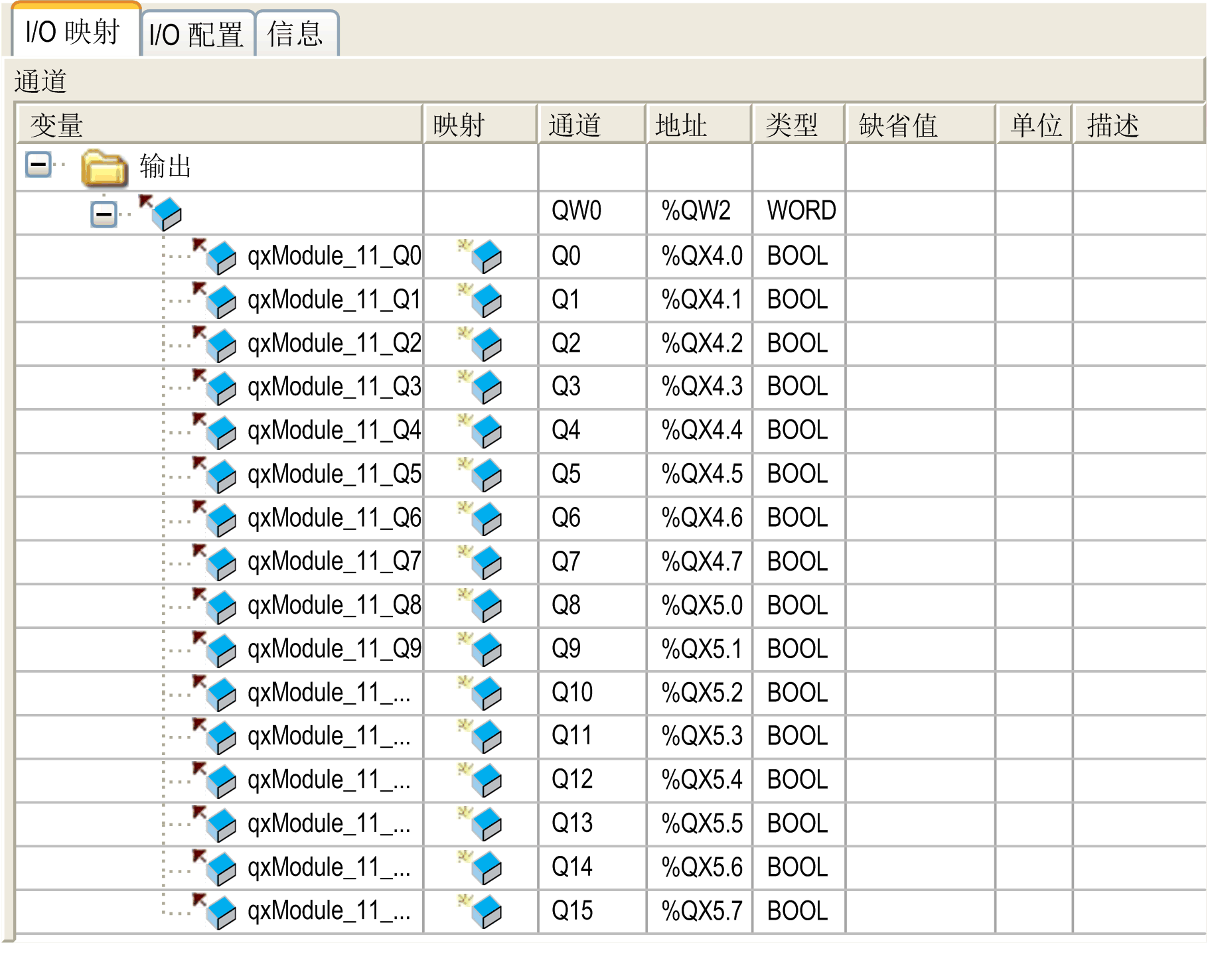This screenshot has height=980, width=1210.
Task: Select the QW0 word channel icon
Action: pos(167,212)
